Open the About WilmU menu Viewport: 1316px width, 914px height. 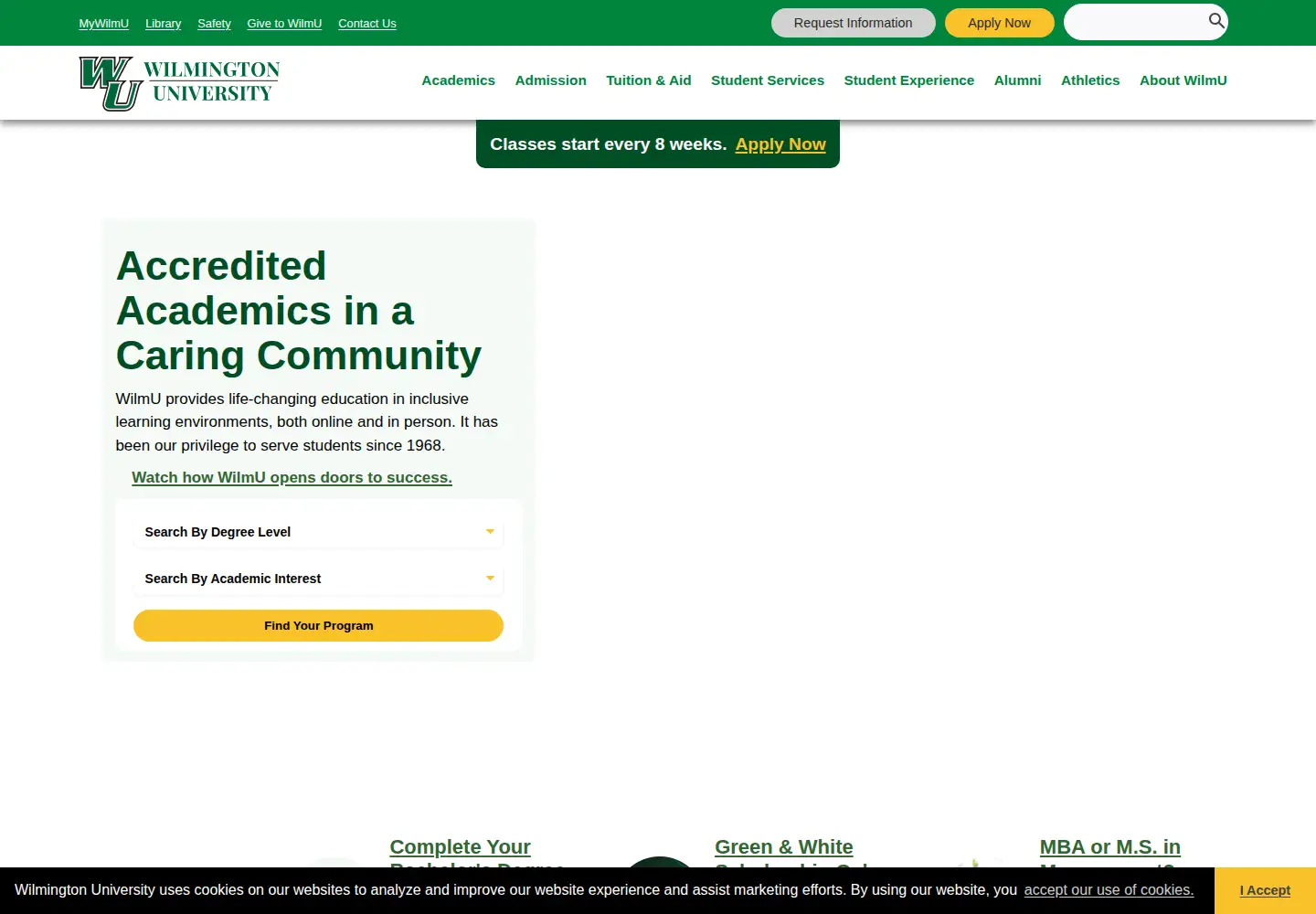click(1183, 80)
